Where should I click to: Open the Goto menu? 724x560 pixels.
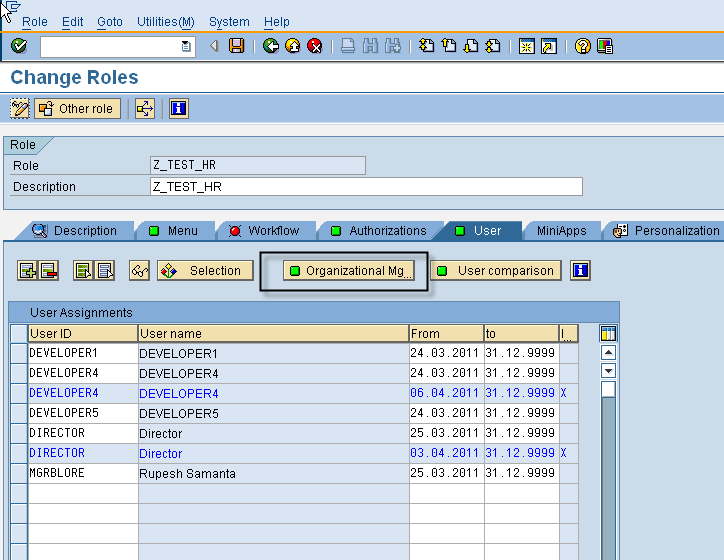(x=109, y=22)
